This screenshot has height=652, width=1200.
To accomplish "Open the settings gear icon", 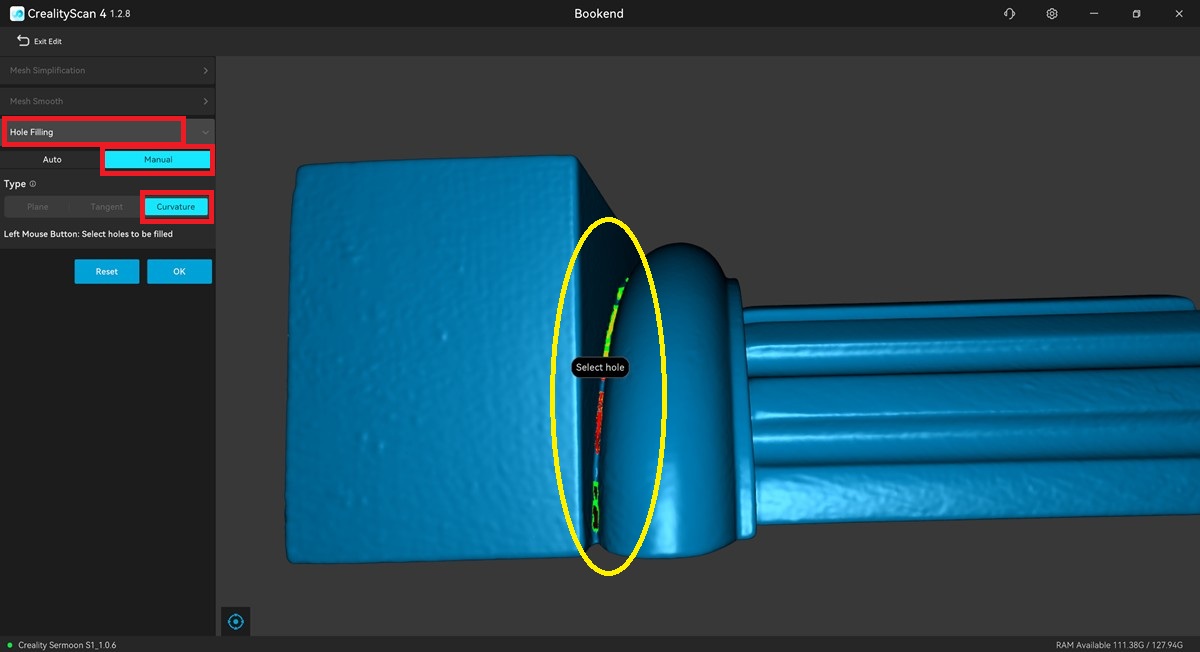I will [x=1052, y=14].
